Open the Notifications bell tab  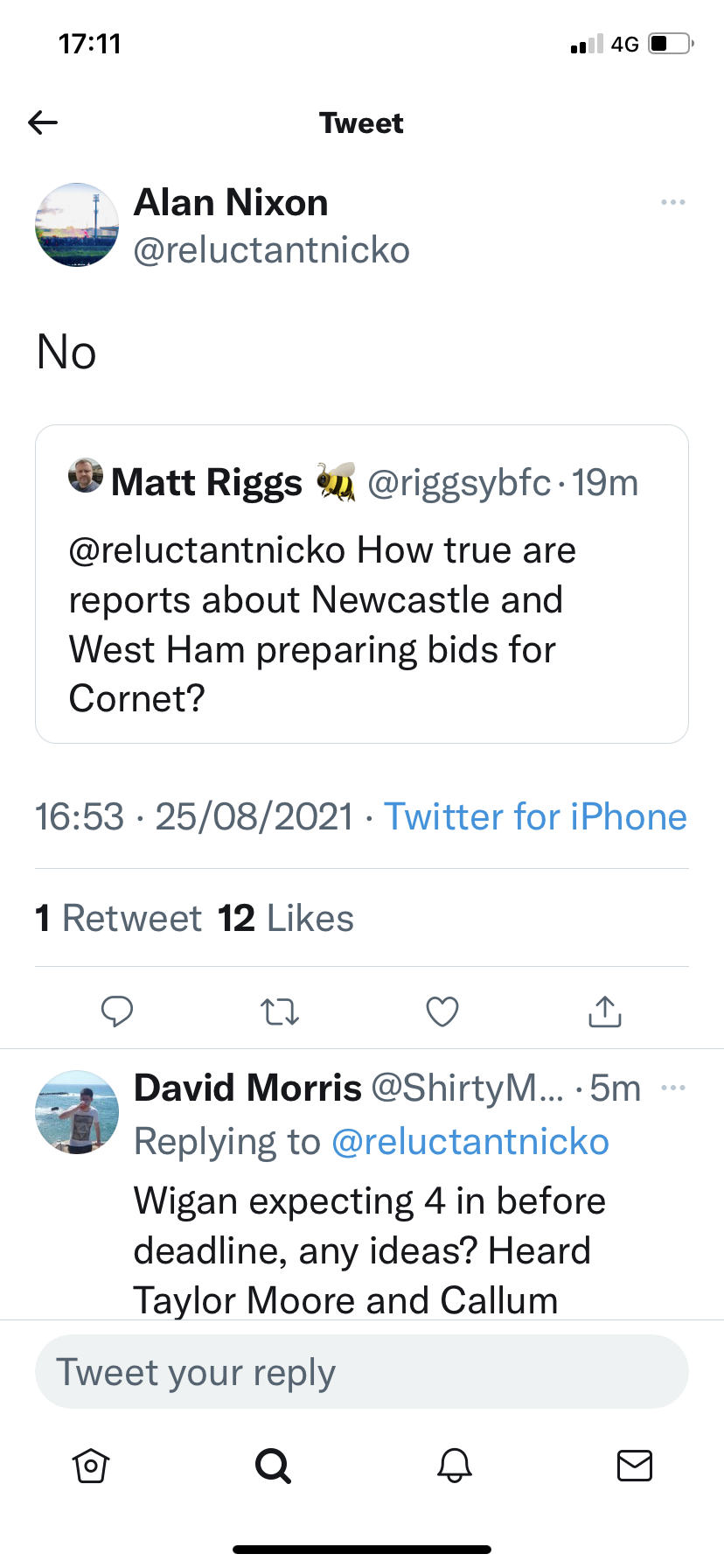(455, 1465)
